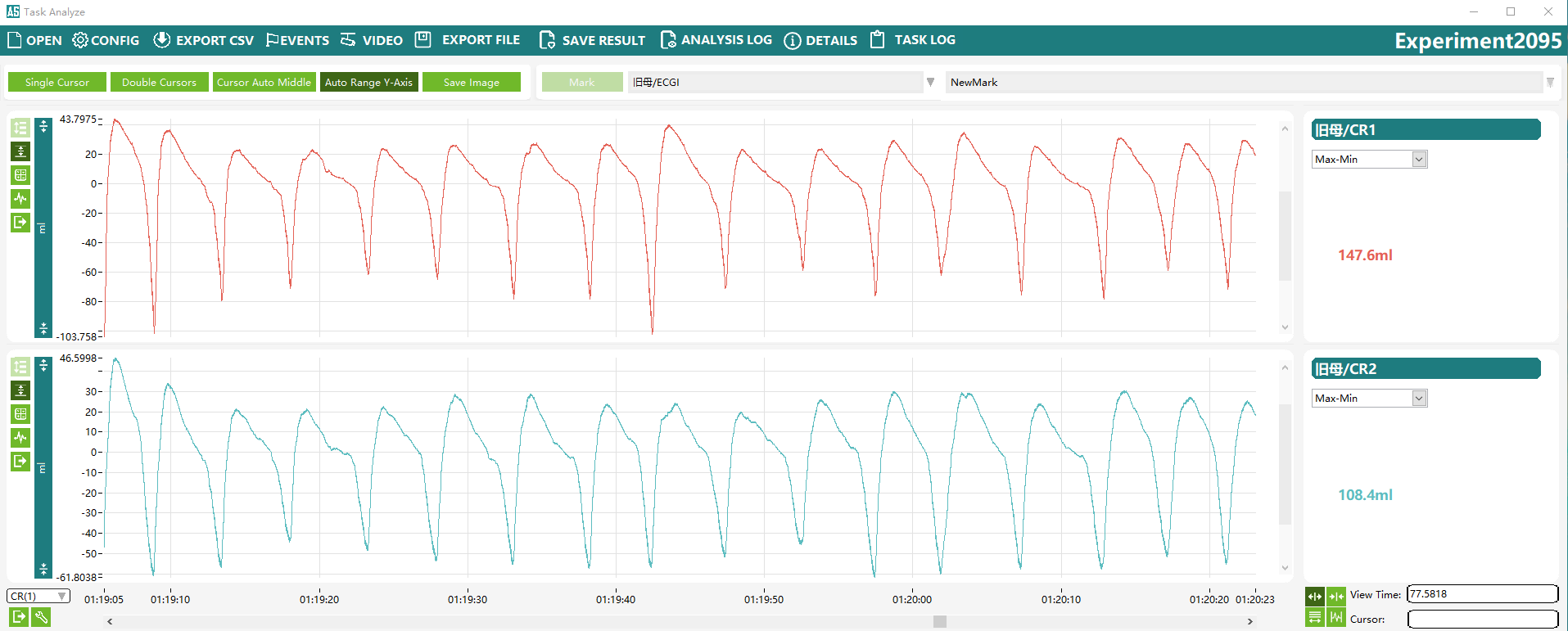The height and width of the screenshot is (631, 1568).
Task: Click the expand-horizontal icon left of View Time
Action: tap(1315, 596)
